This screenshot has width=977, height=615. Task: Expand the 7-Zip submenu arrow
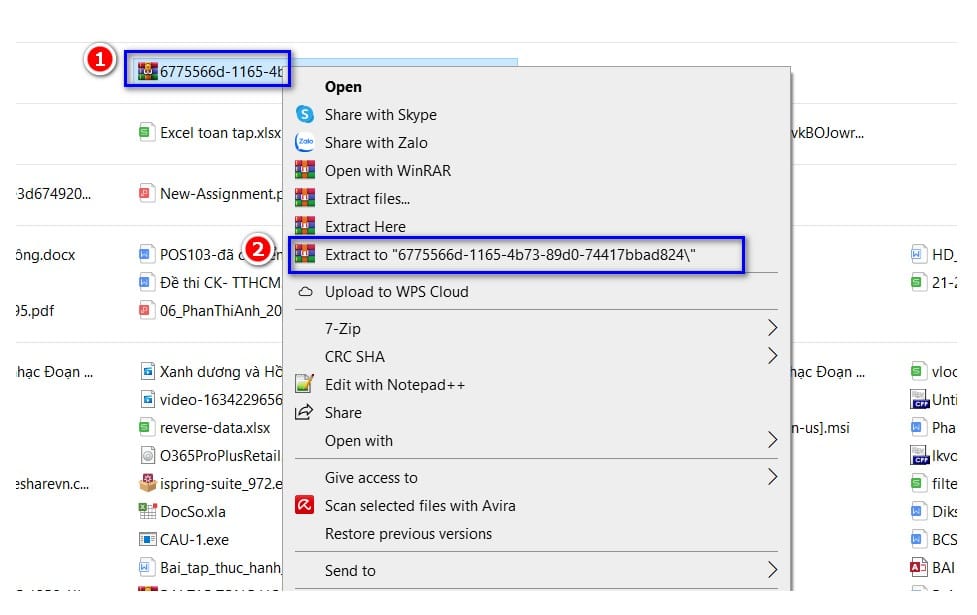click(x=773, y=328)
